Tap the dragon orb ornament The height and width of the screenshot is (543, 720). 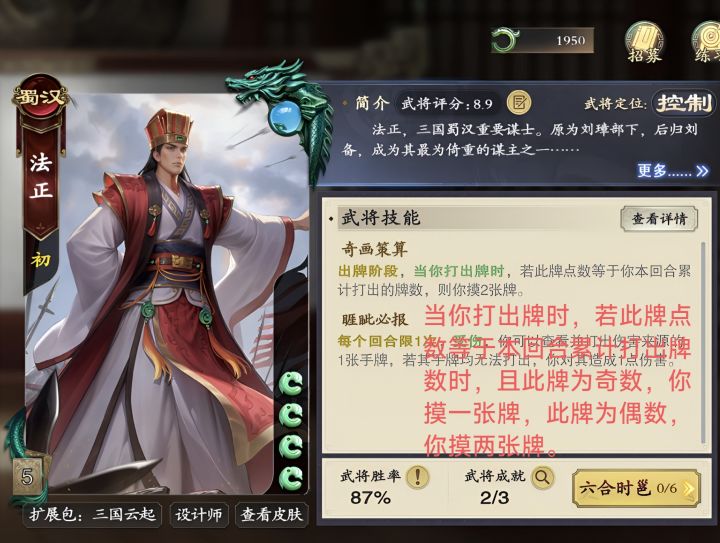tap(284, 118)
